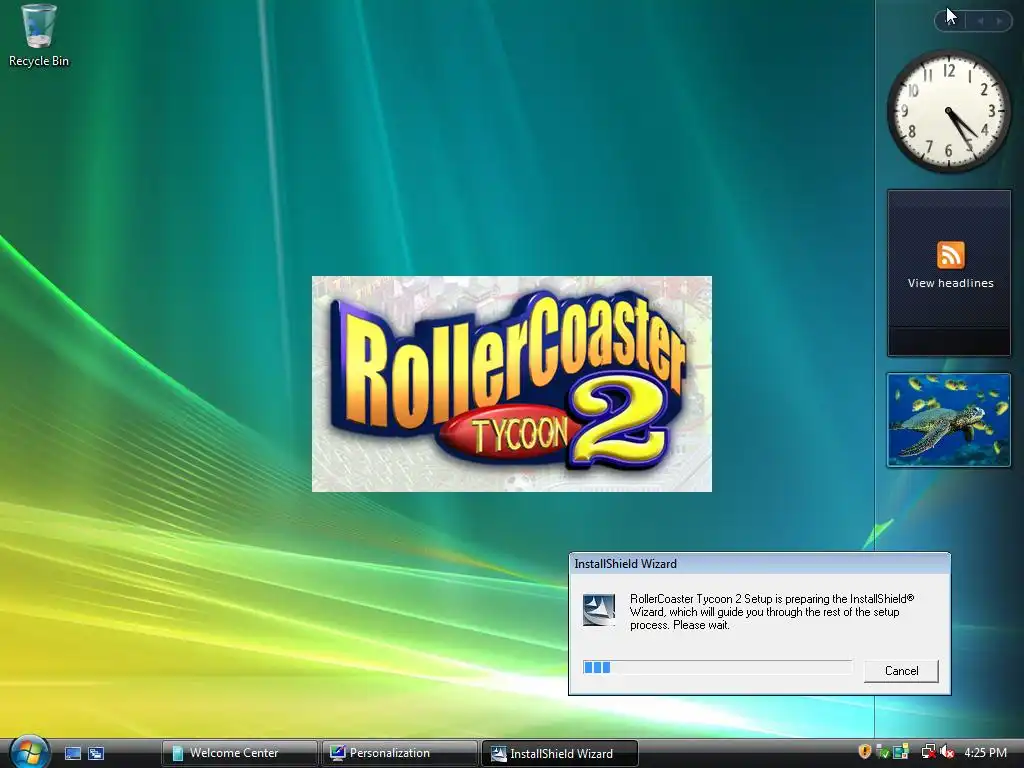Click the 4:25 PM taskbar clock
This screenshot has width=1024, height=768.
985,752
